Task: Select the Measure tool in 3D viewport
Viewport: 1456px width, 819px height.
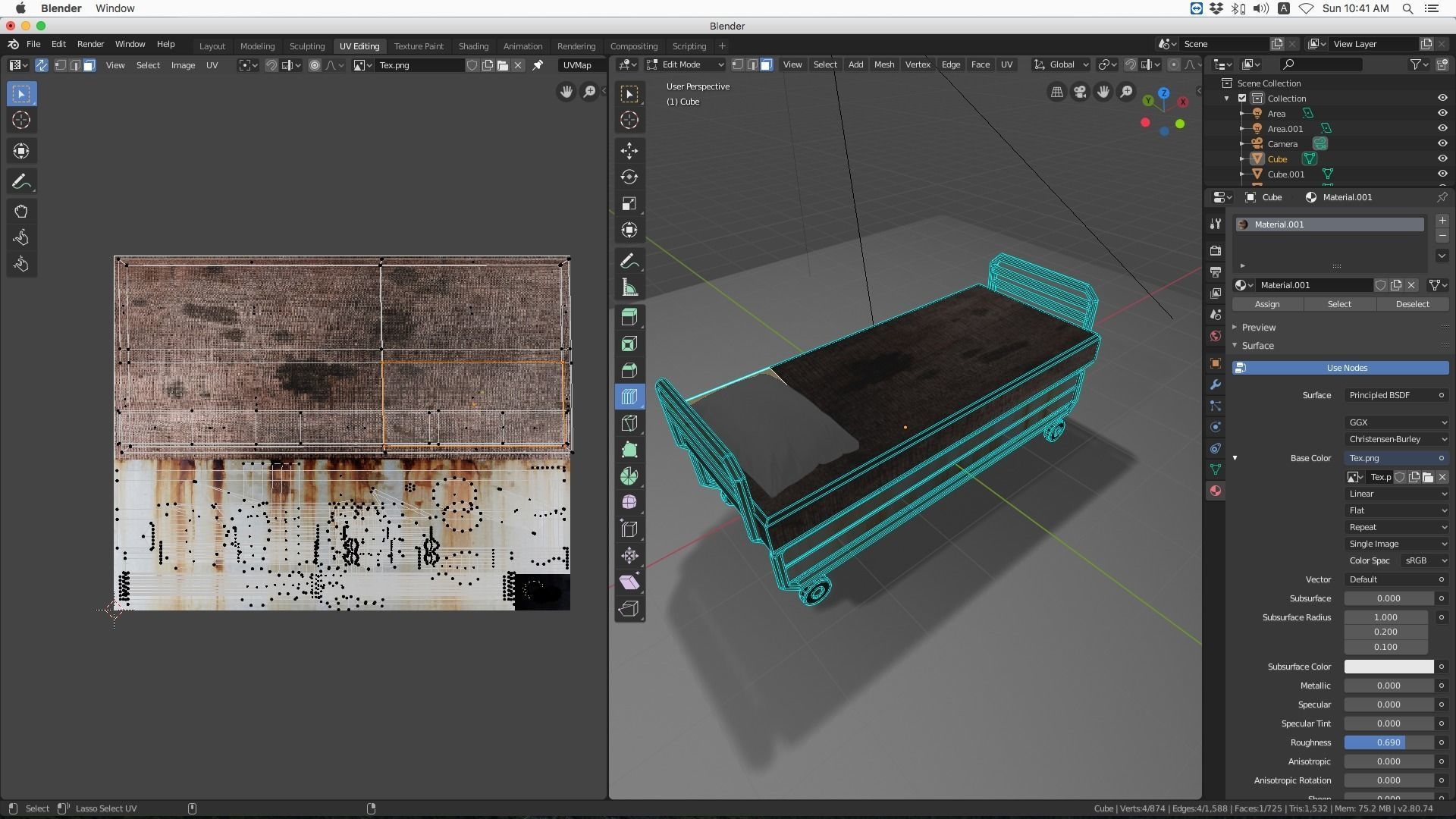Action: 629,287
